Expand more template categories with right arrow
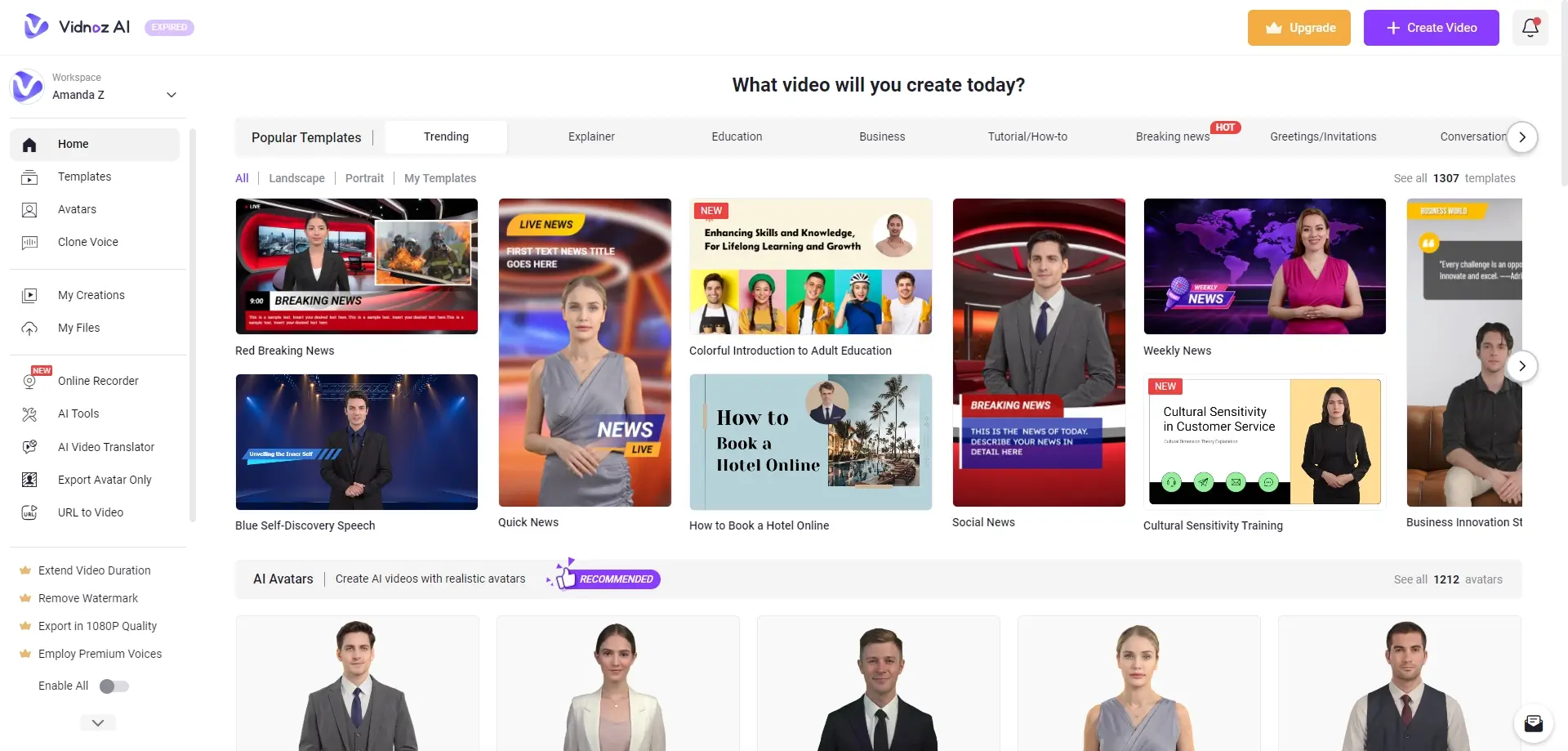 coord(1521,137)
